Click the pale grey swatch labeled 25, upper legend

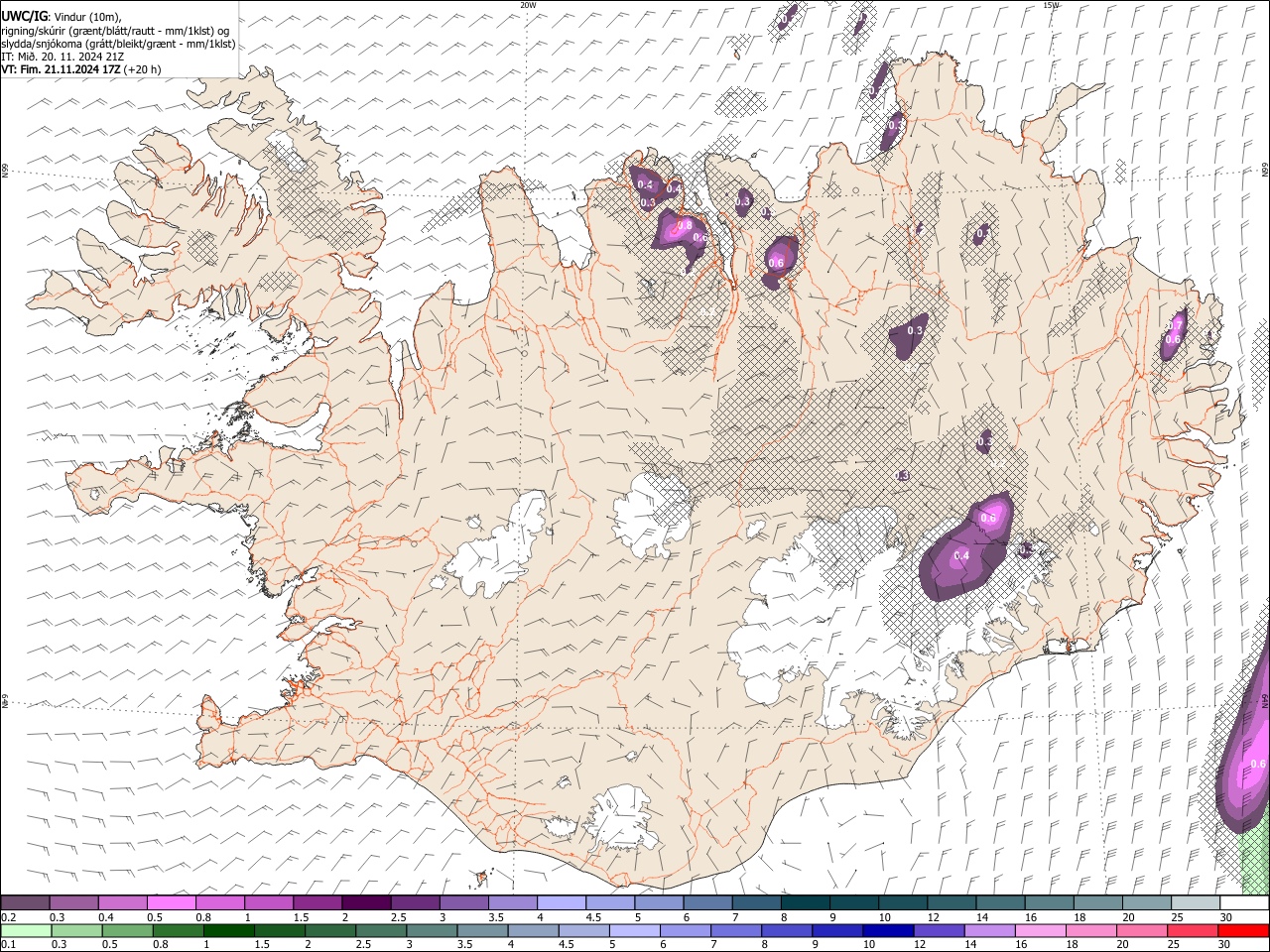click(x=1196, y=902)
